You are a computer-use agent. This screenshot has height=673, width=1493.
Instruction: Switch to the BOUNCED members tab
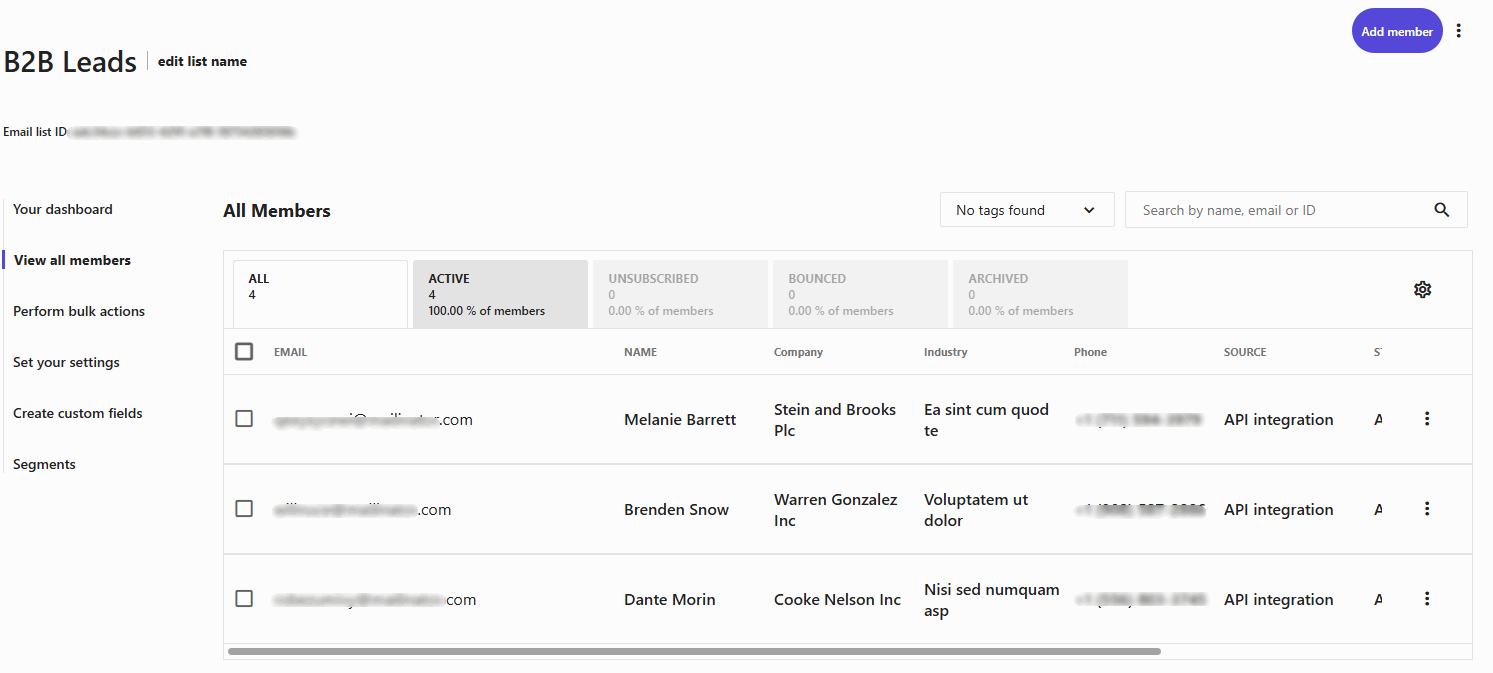click(x=860, y=293)
